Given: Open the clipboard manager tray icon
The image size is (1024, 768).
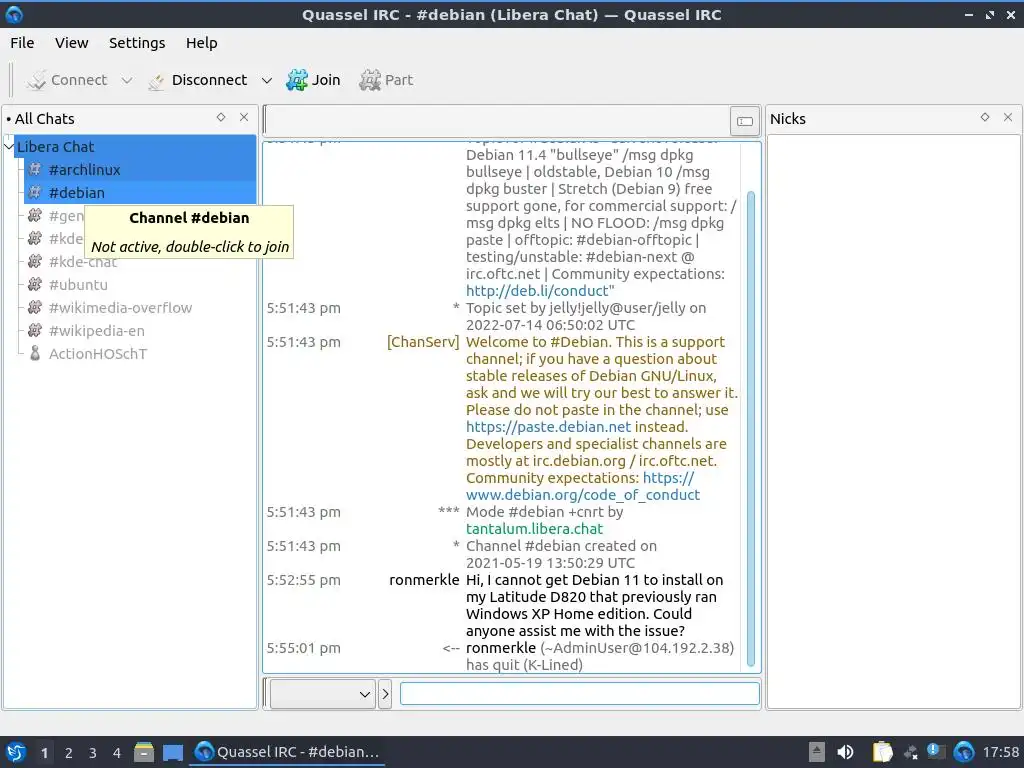Looking at the screenshot, I should point(882,752).
